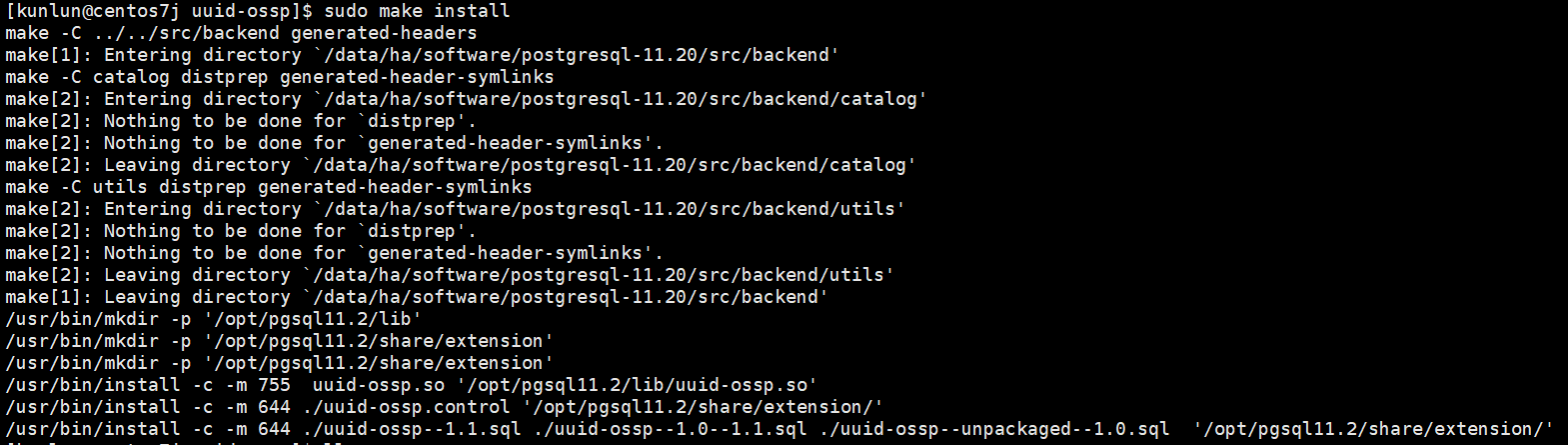Click 'Leaving directory' line for src/backend/utils
The image size is (1568, 445).
coord(450,275)
